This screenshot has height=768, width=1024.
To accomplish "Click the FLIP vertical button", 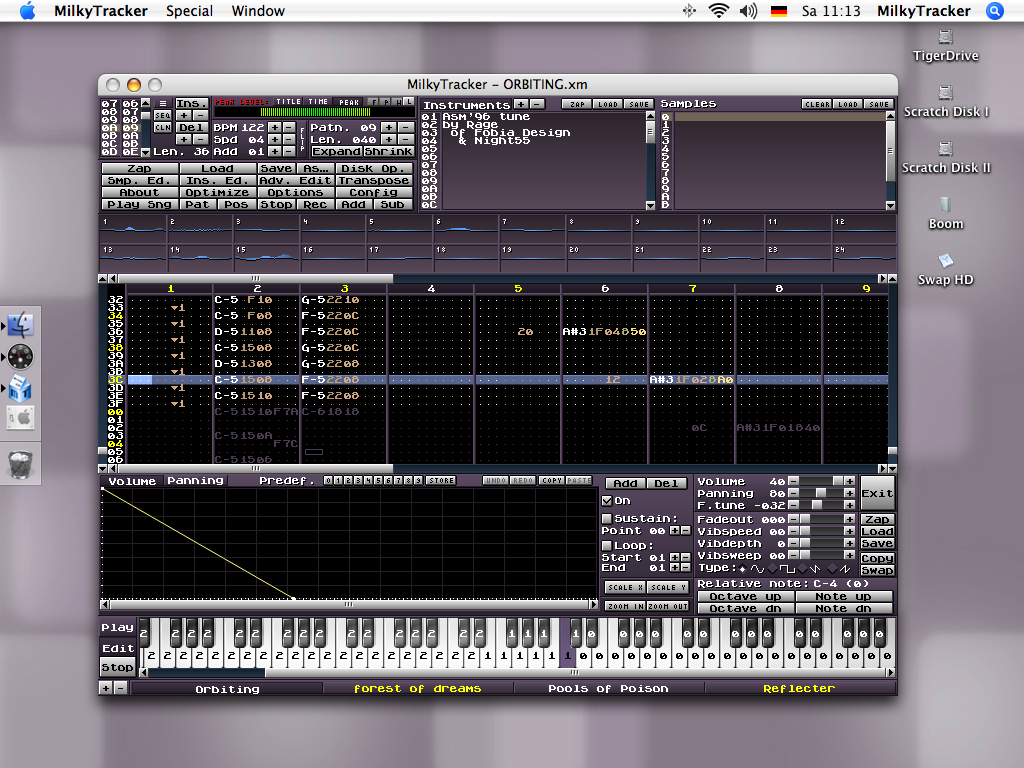I will [302, 140].
